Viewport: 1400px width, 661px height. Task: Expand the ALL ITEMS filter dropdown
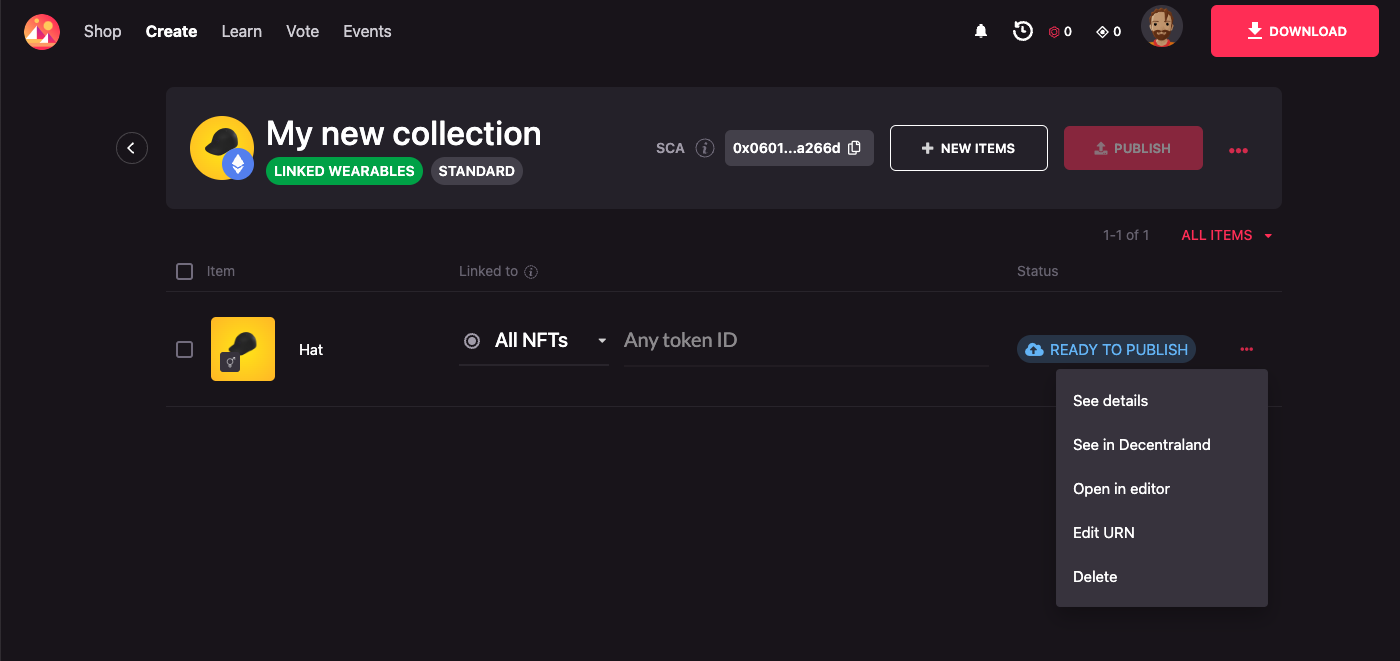coord(1226,236)
